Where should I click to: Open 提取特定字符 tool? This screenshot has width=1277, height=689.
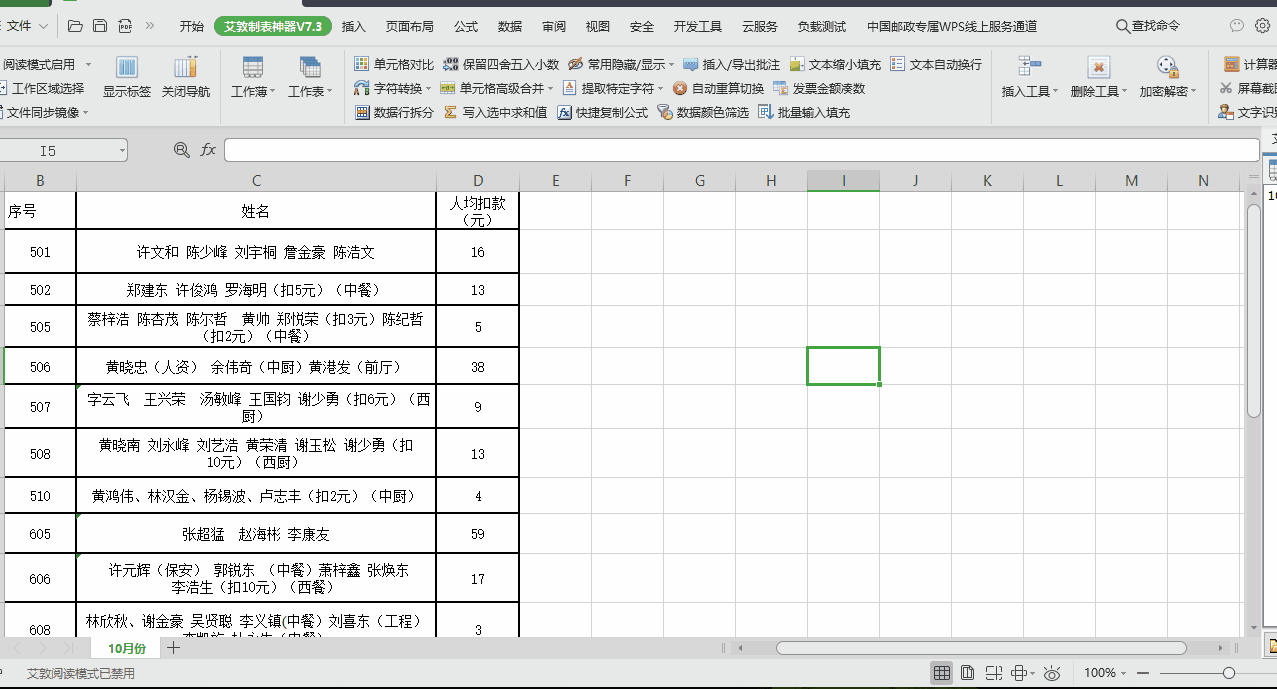pos(613,88)
